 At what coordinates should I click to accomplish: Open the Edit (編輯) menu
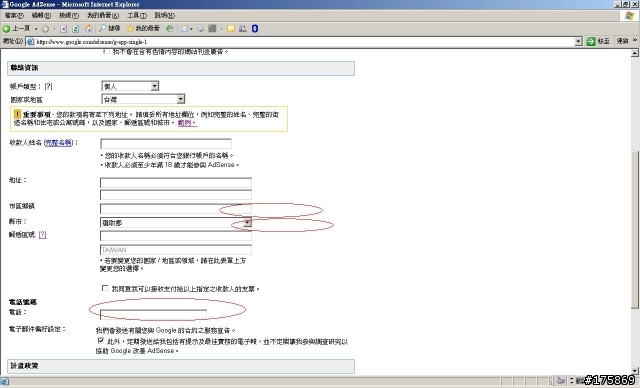coord(41,16)
